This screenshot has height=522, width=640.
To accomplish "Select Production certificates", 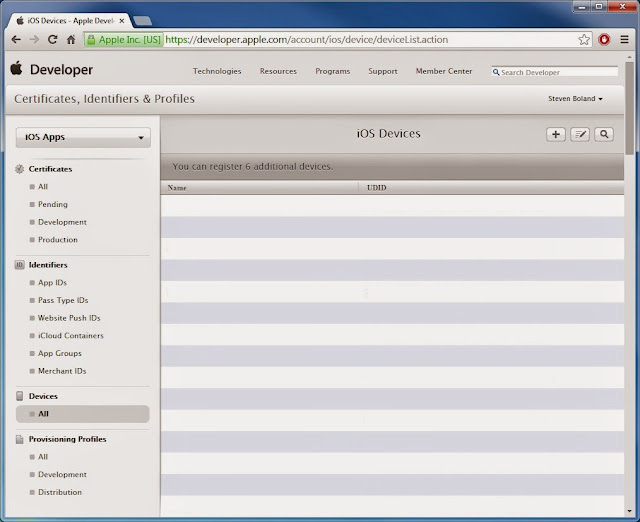I will pos(58,240).
